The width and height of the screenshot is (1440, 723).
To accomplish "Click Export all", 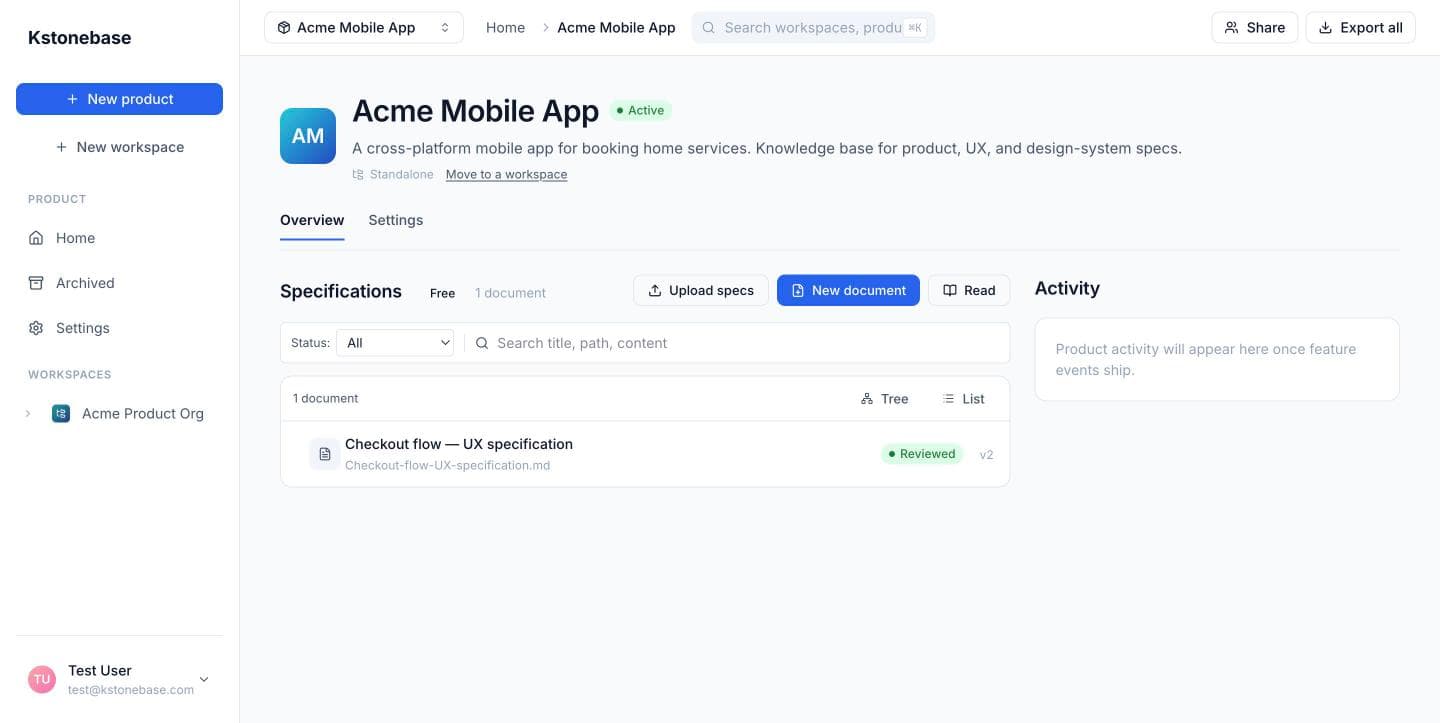I will coord(1361,28).
